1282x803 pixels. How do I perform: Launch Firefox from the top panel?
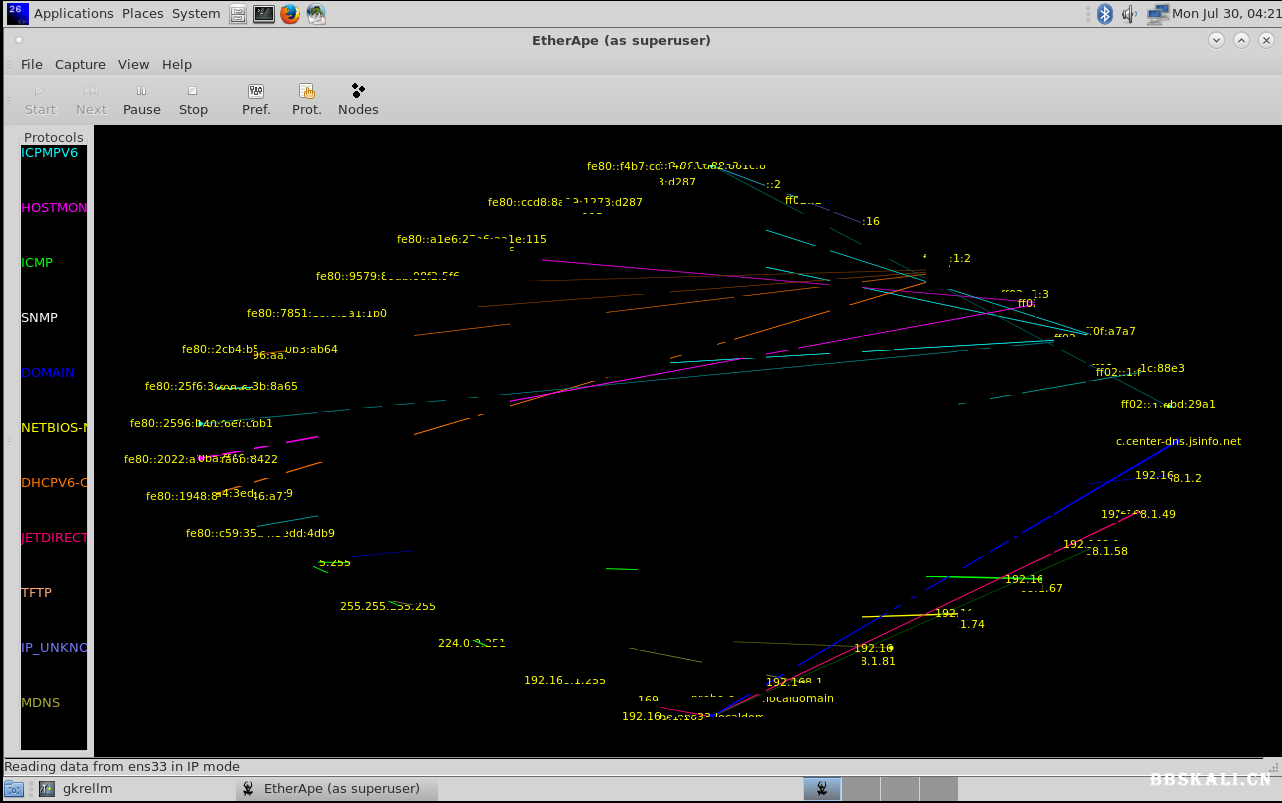point(290,14)
